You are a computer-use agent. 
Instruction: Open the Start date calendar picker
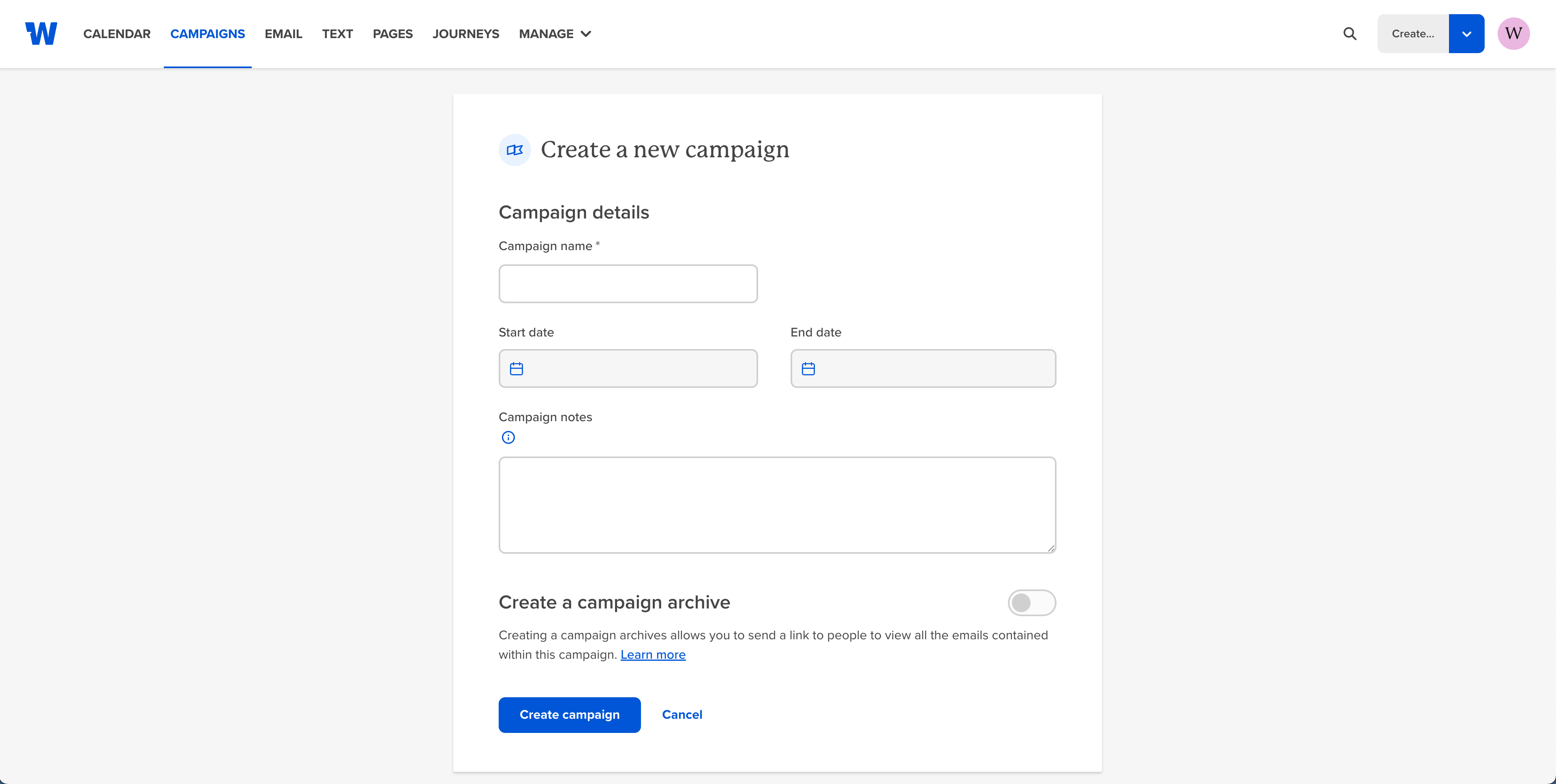(517, 368)
